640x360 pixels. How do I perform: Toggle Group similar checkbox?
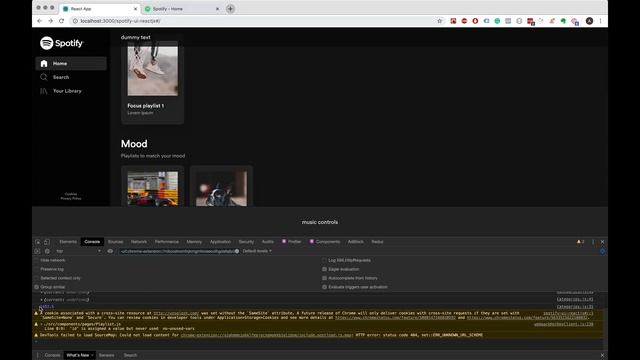pos(37,287)
